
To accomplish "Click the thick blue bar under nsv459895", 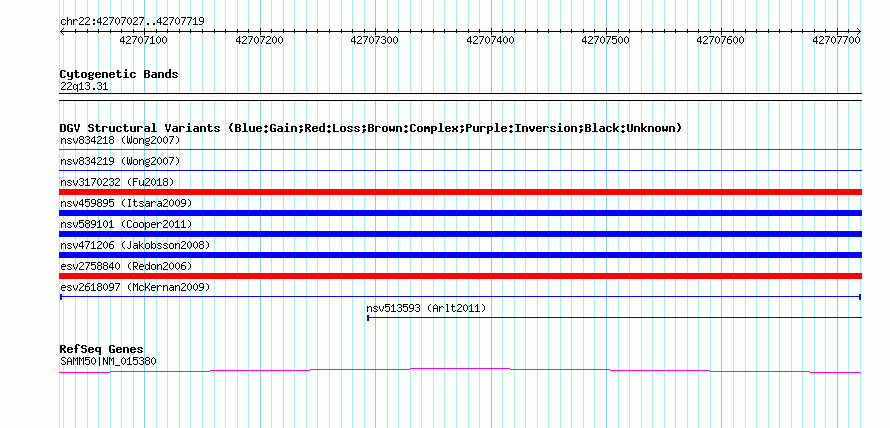I will click(x=461, y=213).
